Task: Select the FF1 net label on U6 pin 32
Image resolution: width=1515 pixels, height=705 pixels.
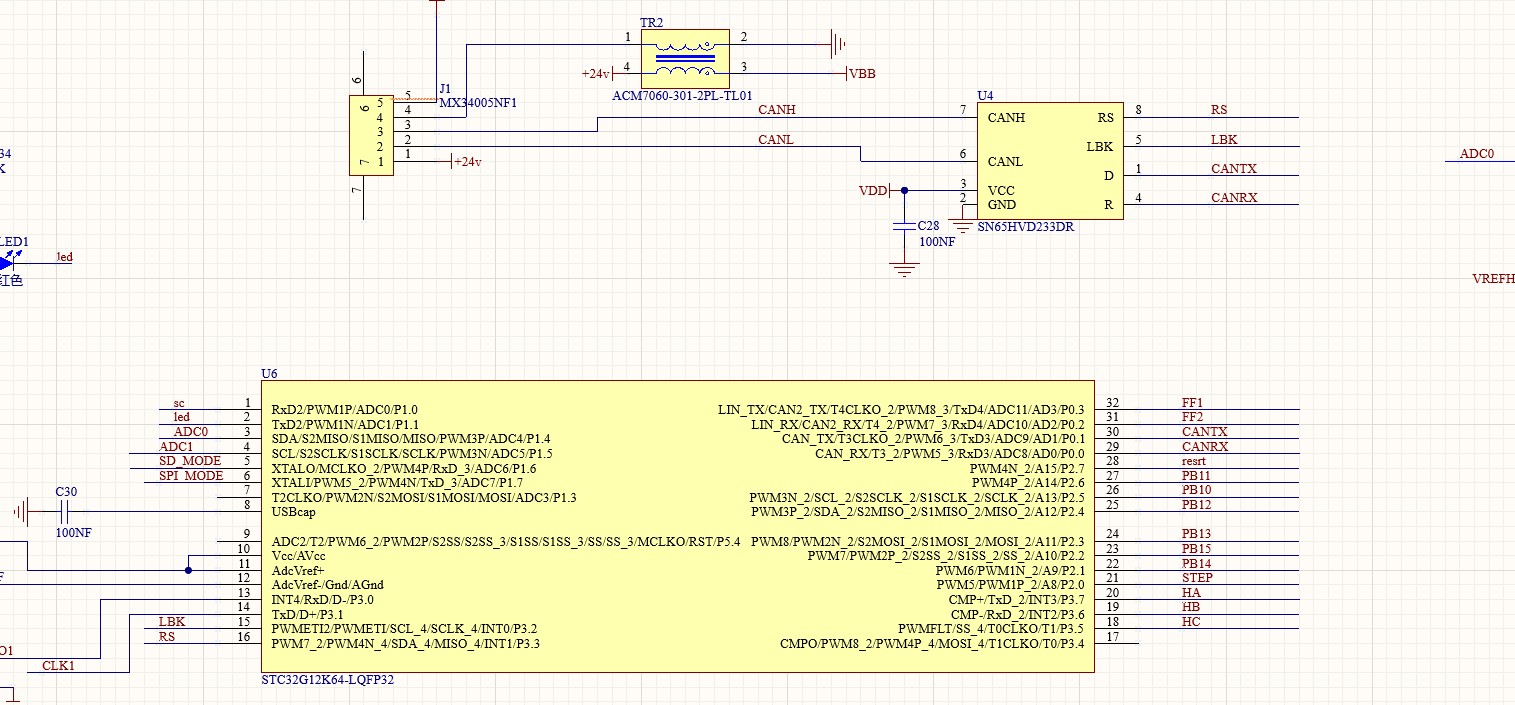Action: tap(1192, 403)
